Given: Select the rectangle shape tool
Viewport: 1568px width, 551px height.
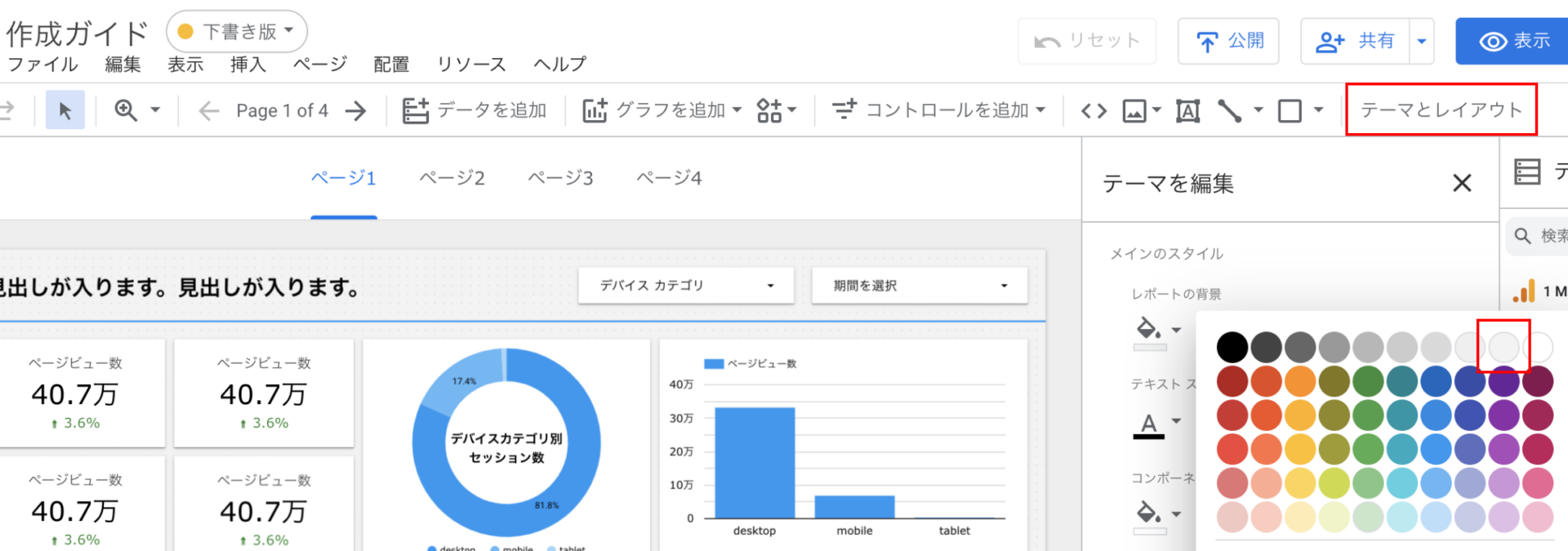Looking at the screenshot, I should tap(1290, 110).
